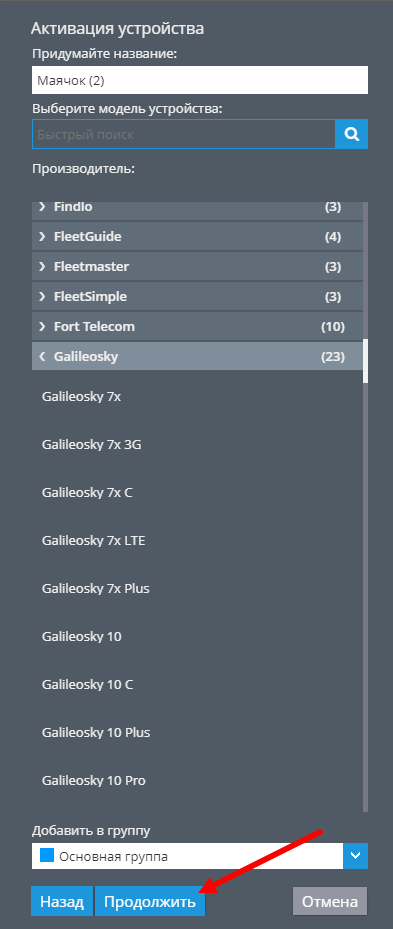Open the group dropdown arrow
393x929 pixels.
355,856
